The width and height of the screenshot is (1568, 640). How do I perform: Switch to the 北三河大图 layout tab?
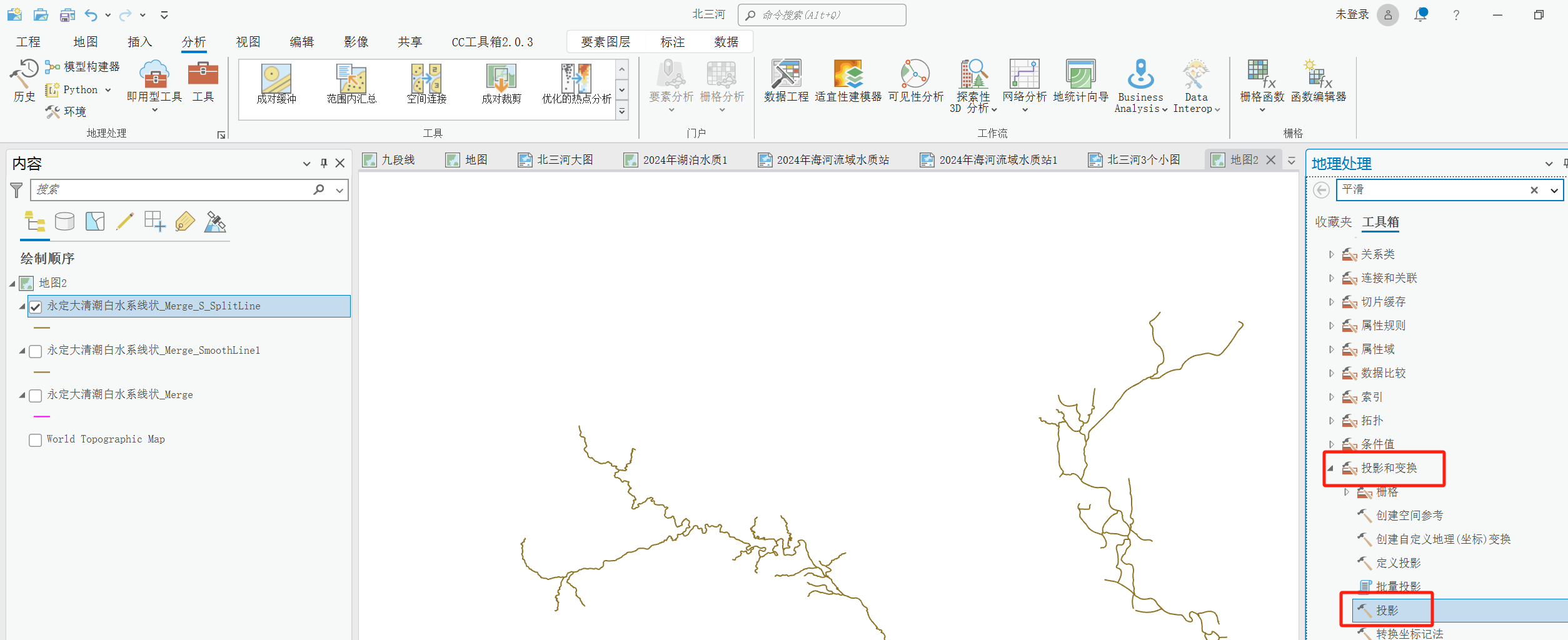coord(556,160)
